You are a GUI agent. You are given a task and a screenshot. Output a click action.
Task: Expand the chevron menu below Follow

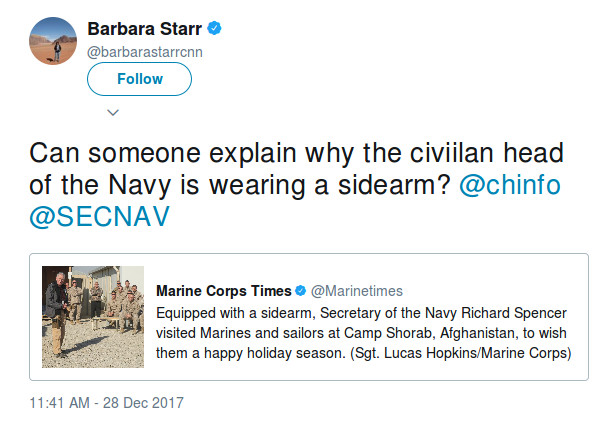coord(113,111)
